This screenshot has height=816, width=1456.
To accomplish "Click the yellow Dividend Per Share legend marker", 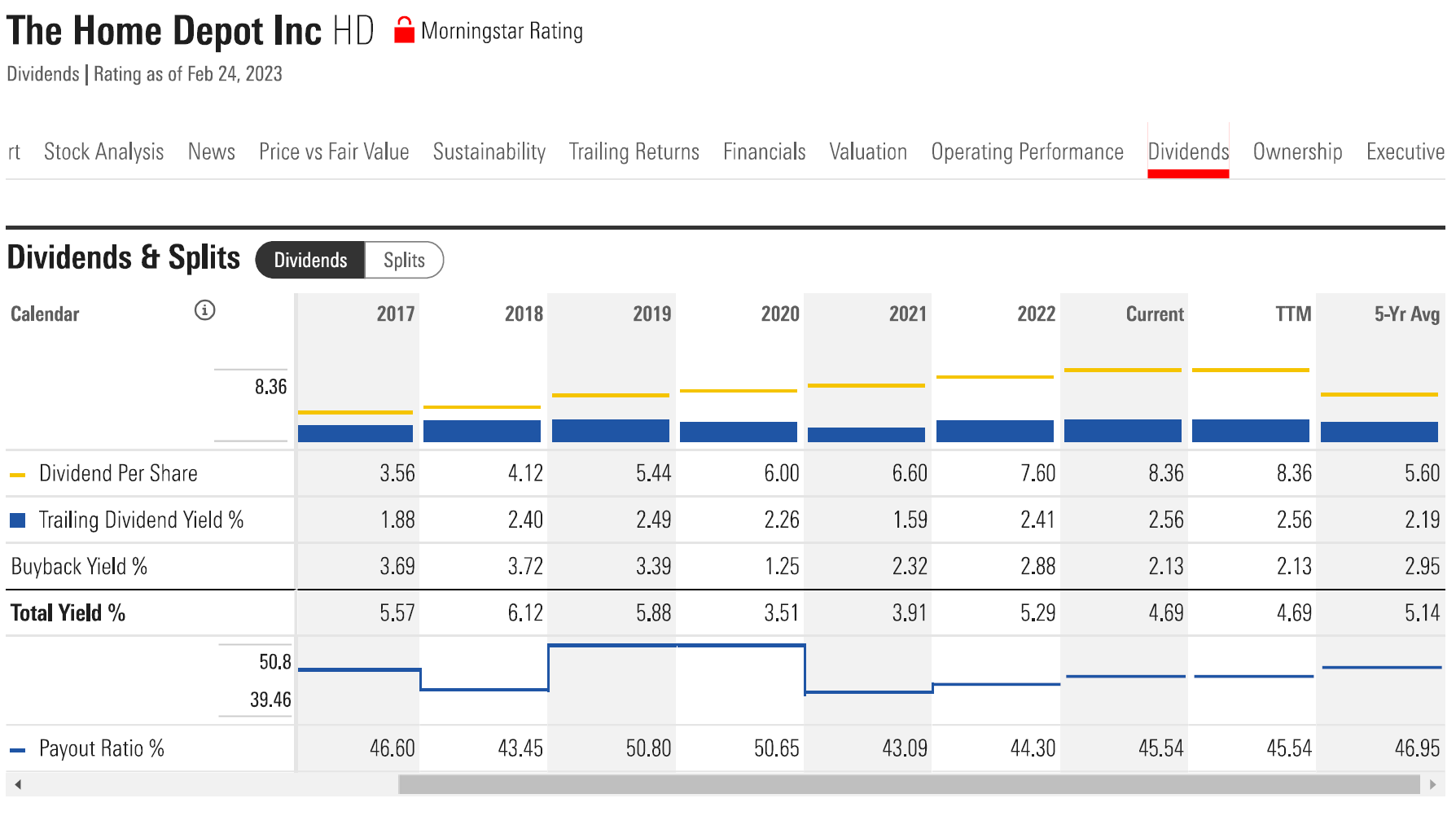I will [17, 475].
